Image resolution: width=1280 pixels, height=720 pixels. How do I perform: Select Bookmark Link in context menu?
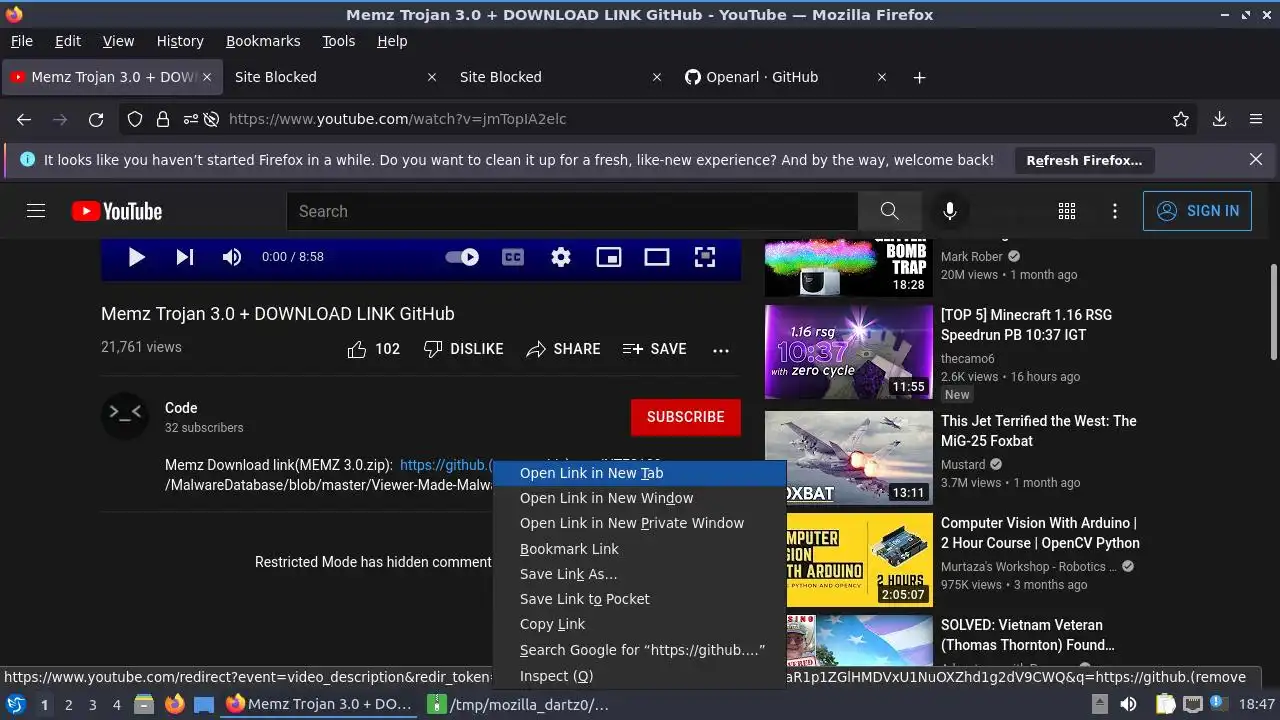(640, 549)
